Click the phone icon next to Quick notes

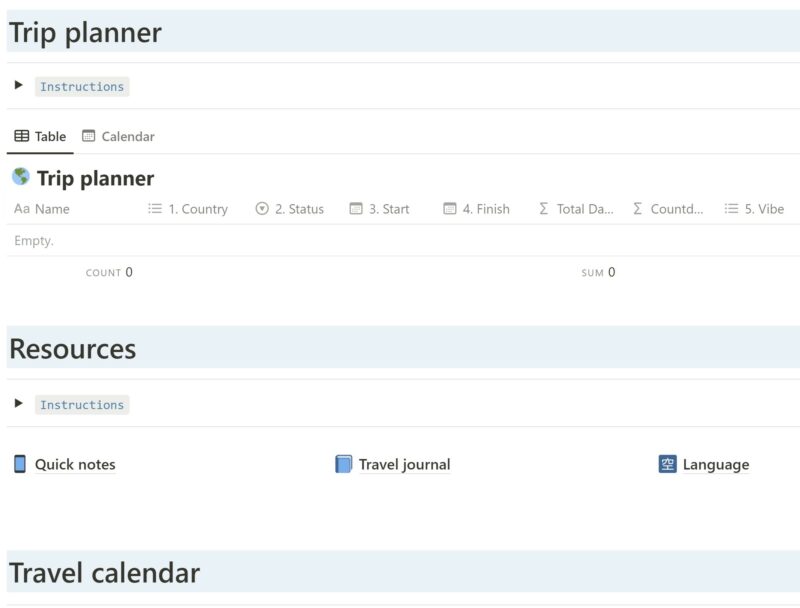point(20,464)
